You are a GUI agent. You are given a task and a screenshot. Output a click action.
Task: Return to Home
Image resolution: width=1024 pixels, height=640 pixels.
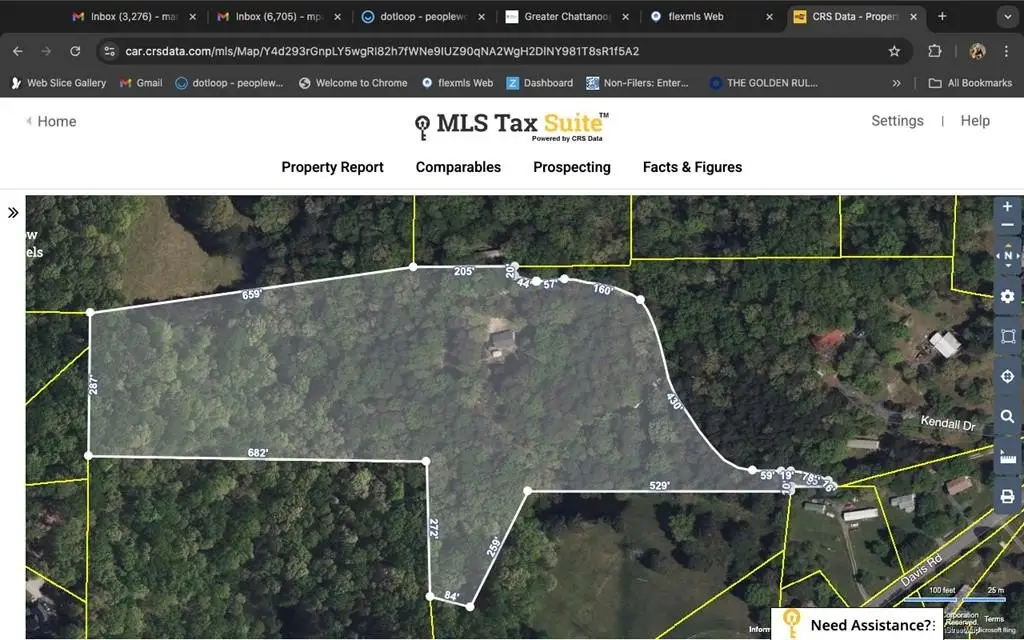pyautogui.click(x=51, y=121)
